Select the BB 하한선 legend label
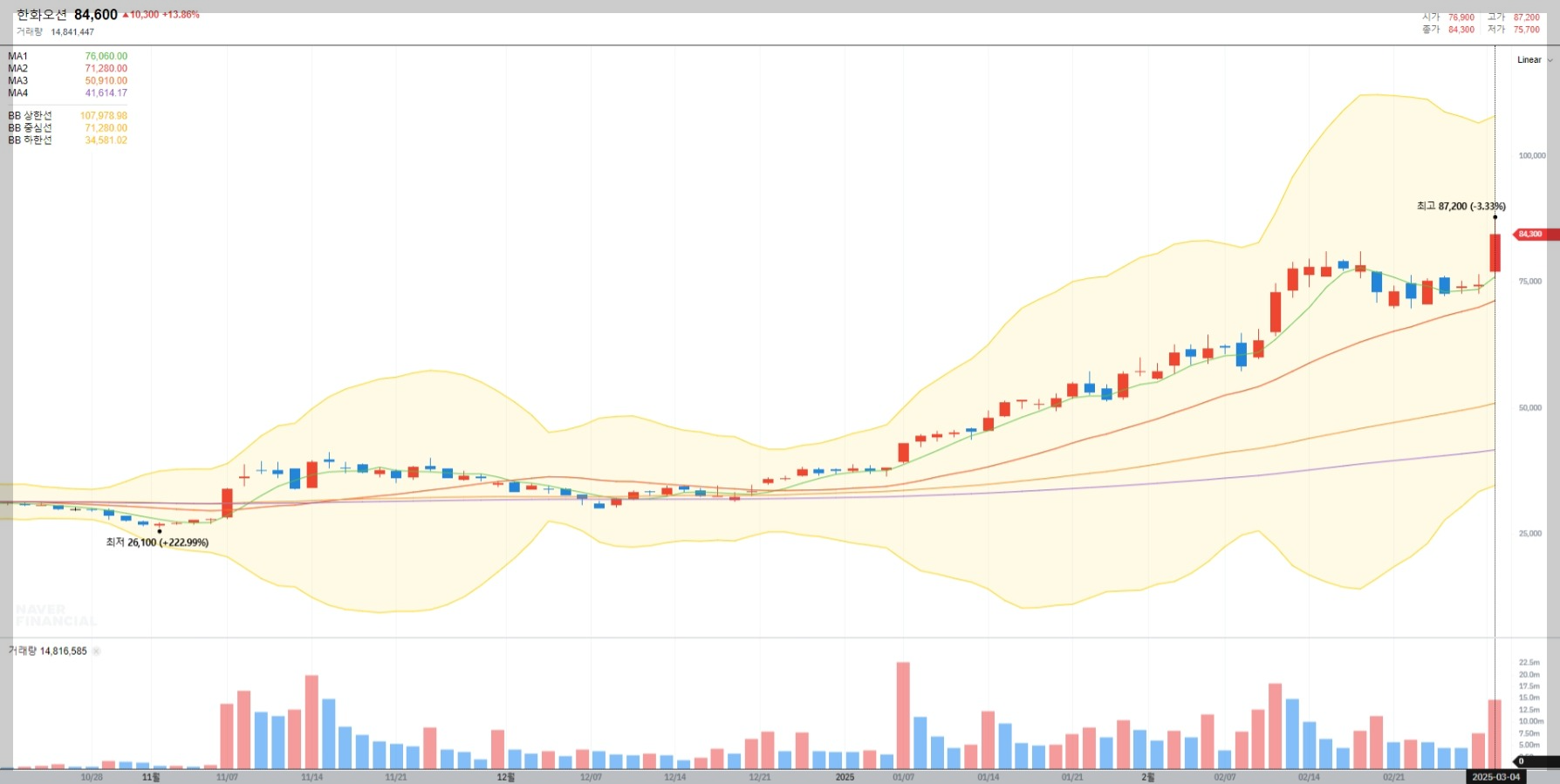This screenshot has width=1560, height=784. pos(30,140)
